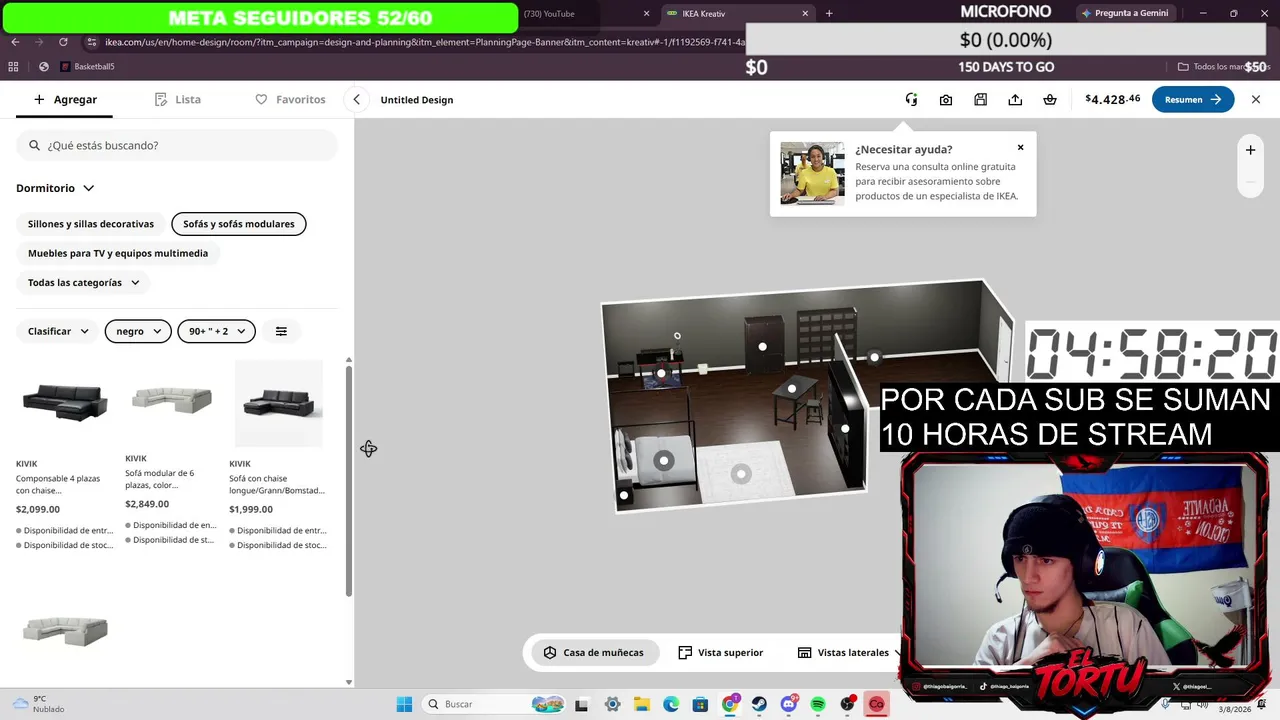Open the shopping basket icon

point(1050,100)
